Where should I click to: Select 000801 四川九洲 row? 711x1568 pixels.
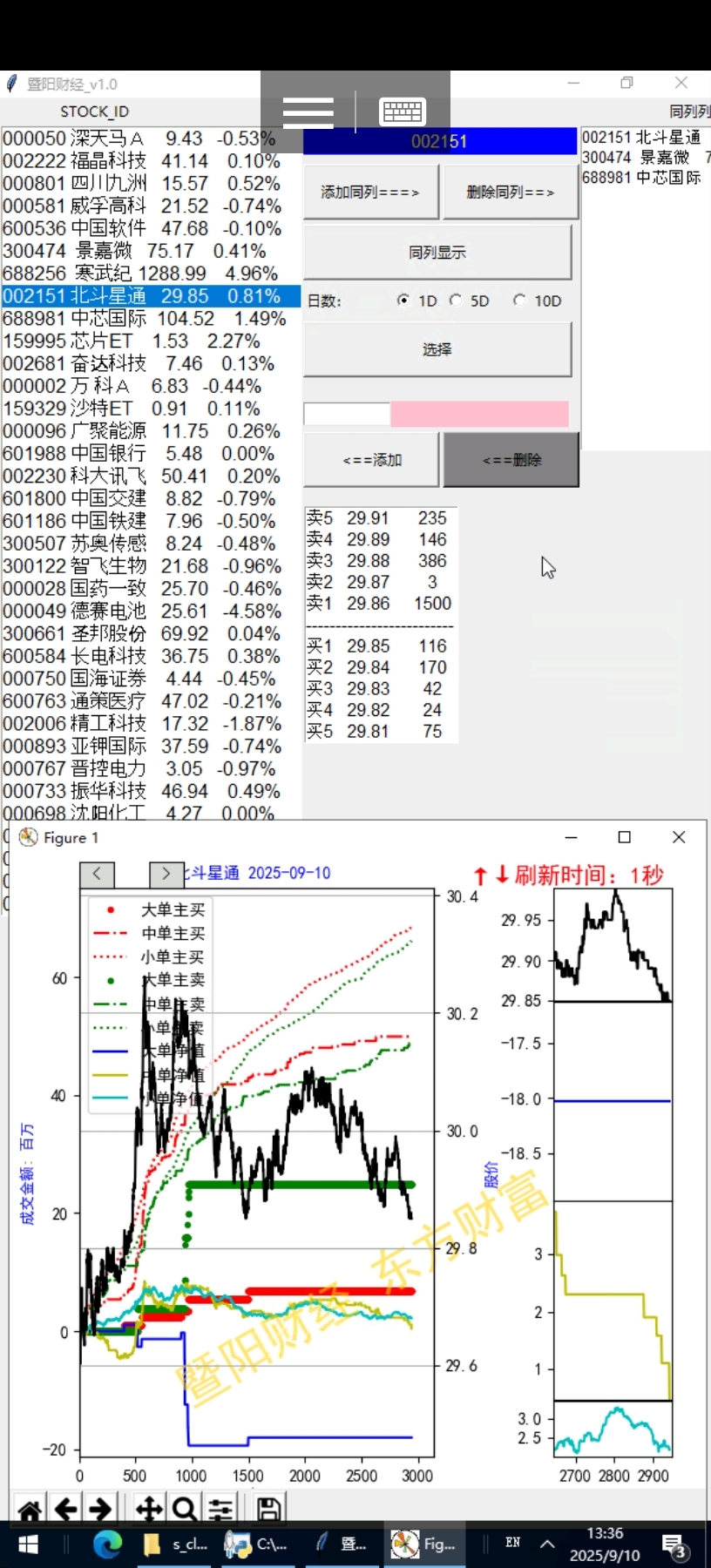151,184
